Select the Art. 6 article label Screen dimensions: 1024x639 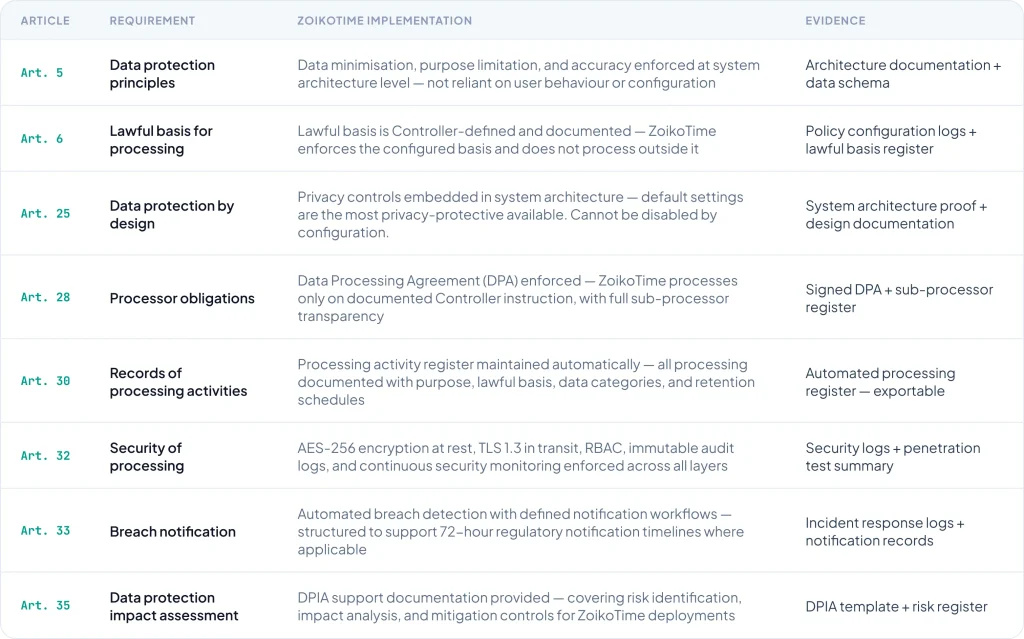point(42,140)
